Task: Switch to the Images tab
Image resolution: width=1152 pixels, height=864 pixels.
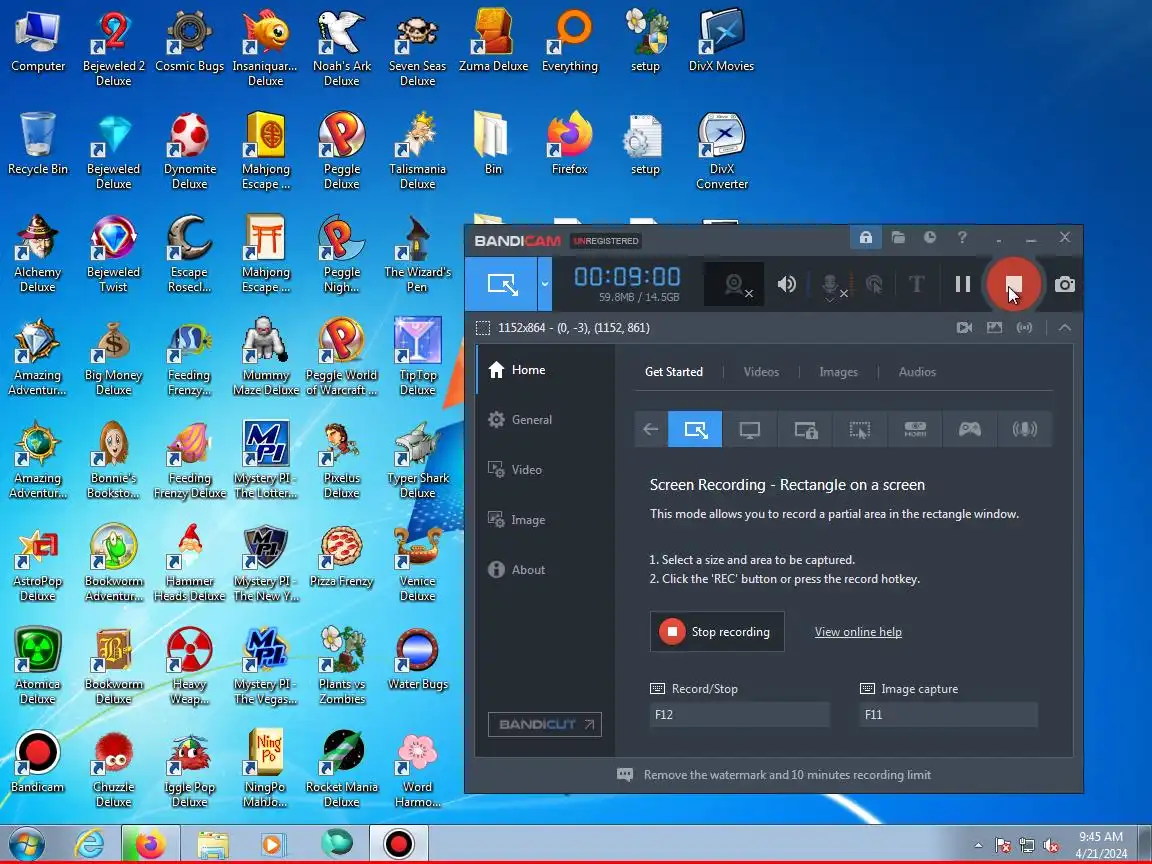Action: pyautogui.click(x=838, y=372)
